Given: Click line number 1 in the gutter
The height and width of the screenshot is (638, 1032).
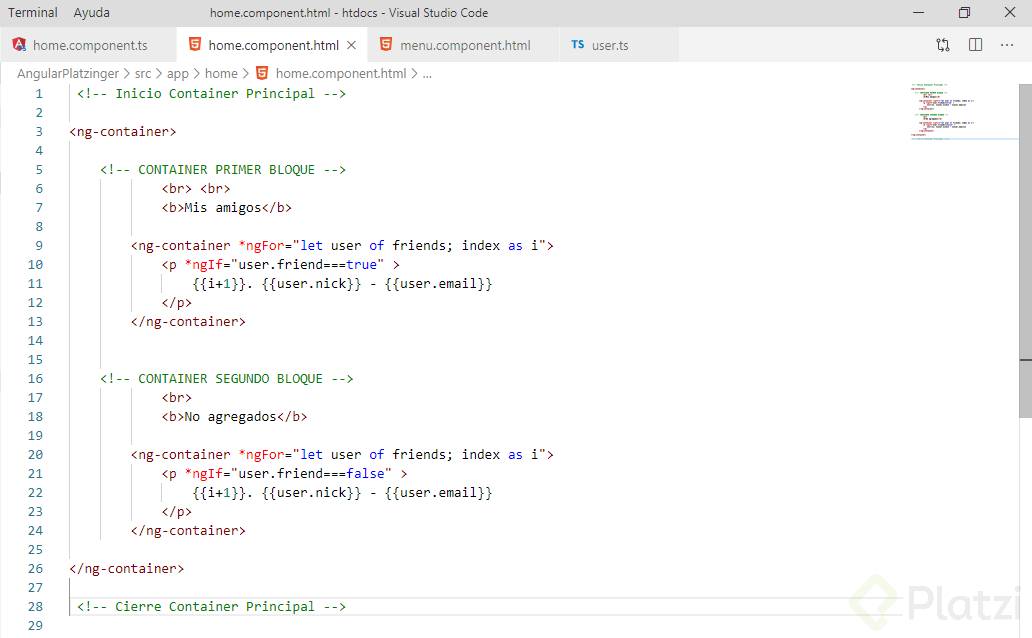Looking at the screenshot, I should (x=39, y=93).
